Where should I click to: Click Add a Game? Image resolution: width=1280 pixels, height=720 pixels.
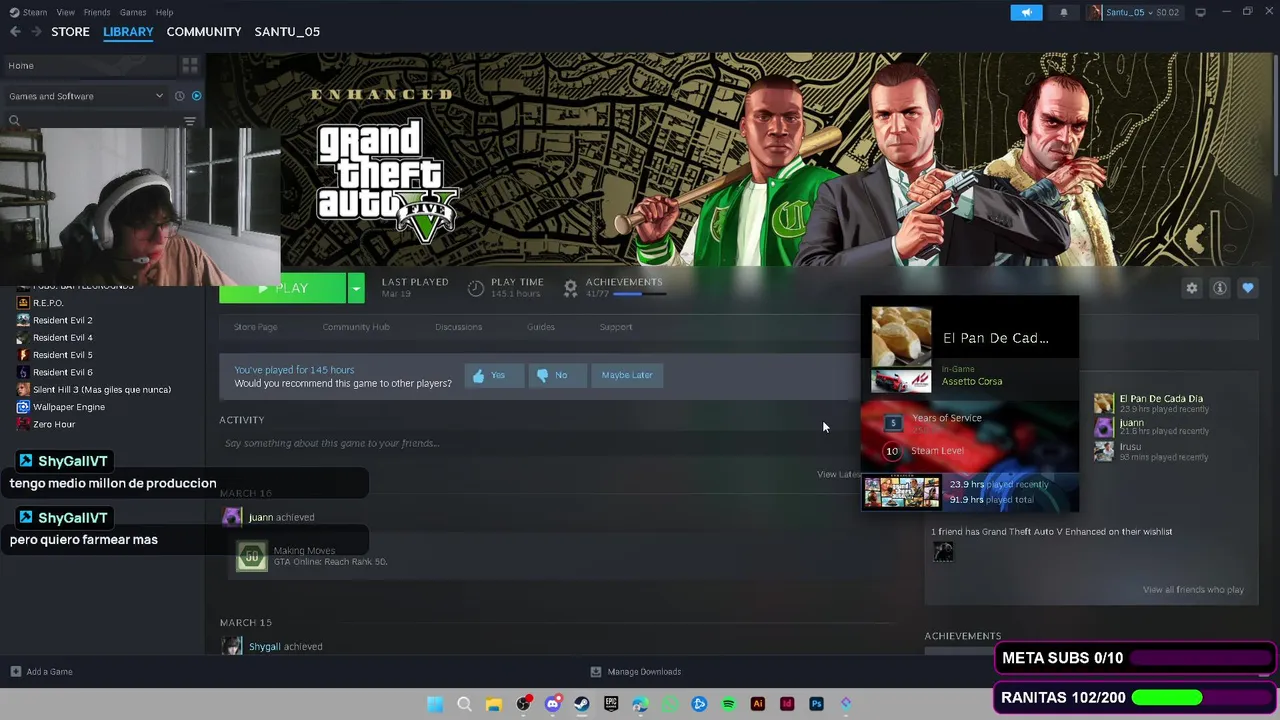pyautogui.click(x=41, y=672)
